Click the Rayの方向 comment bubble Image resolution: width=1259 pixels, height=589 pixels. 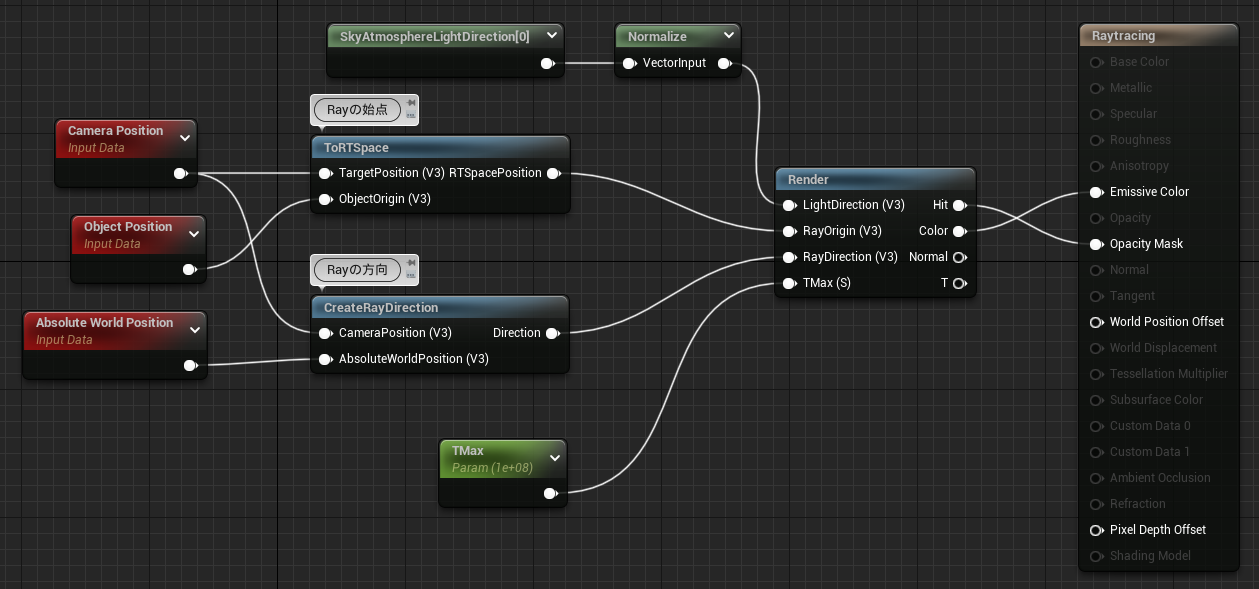pyautogui.click(x=357, y=270)
